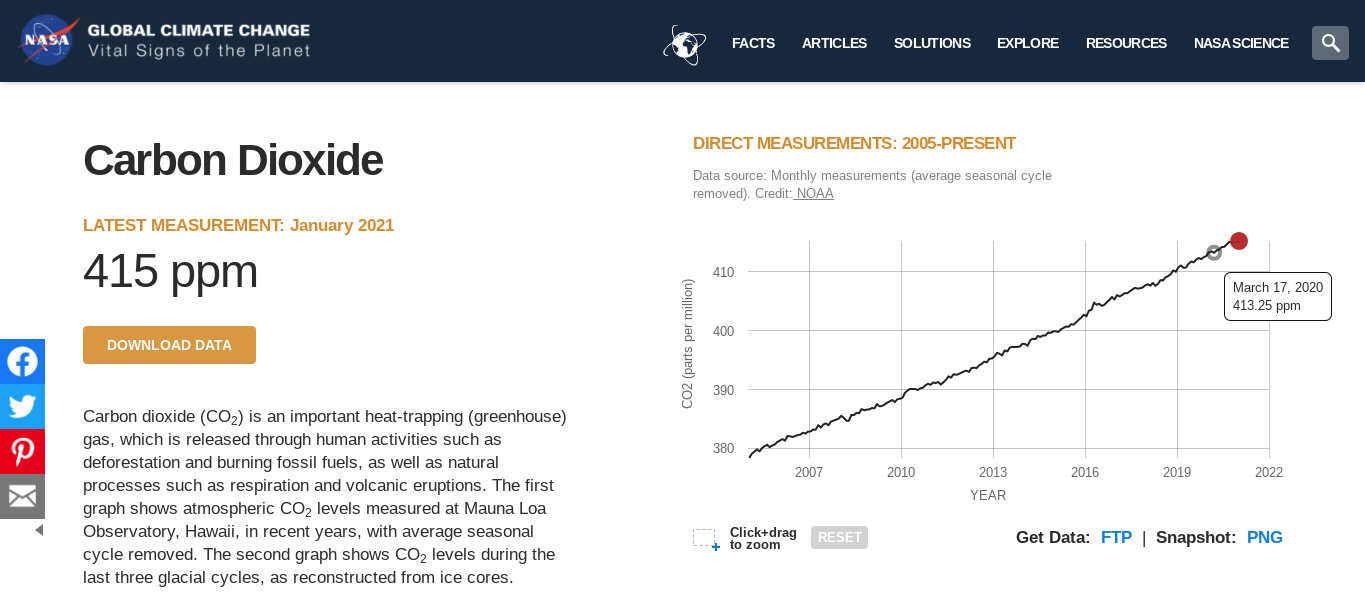Image resolution: width=1365 pixels, height=596 pixels.
Task: Click the Download Data button
Action: pos(169,345)
